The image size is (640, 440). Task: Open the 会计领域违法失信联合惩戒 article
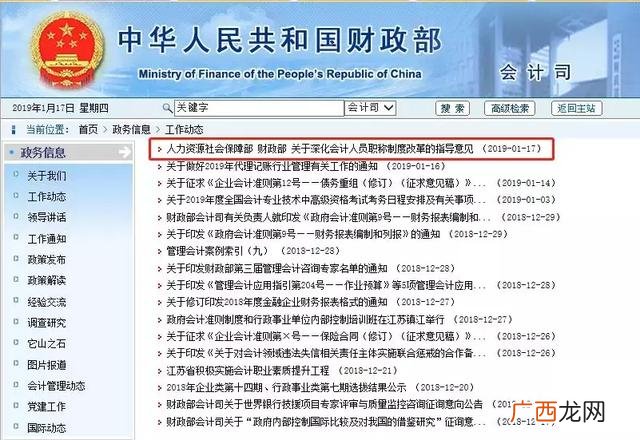tap(326, 353)
